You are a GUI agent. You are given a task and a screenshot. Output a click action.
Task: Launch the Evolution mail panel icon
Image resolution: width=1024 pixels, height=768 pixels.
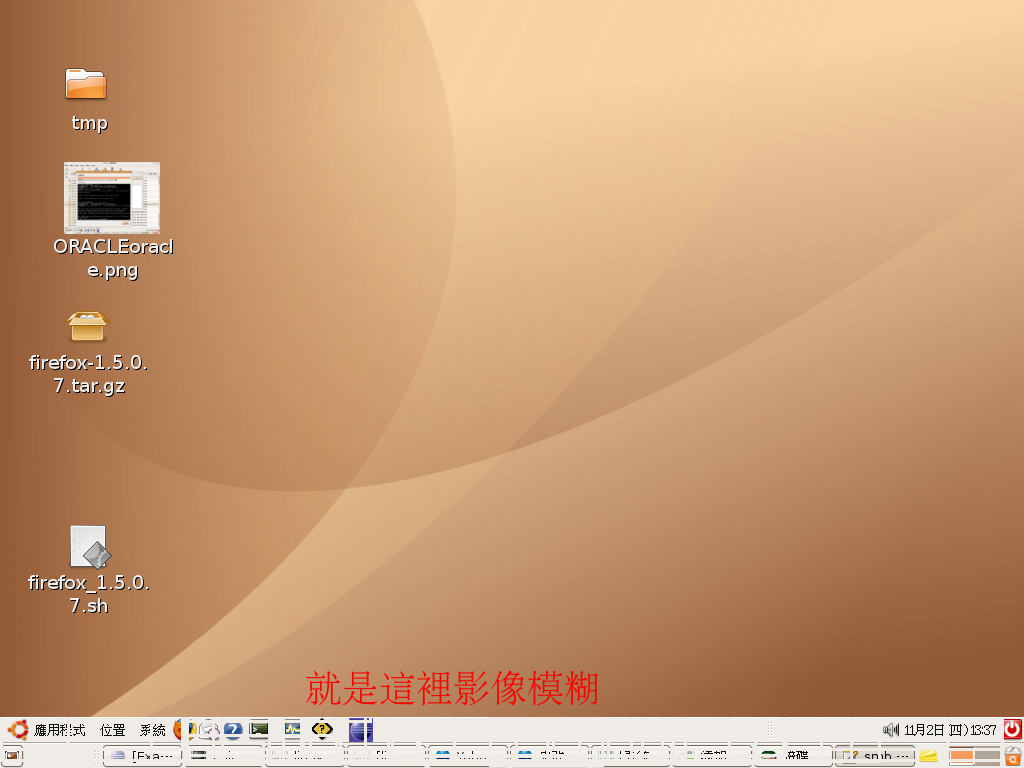(208, 729)
